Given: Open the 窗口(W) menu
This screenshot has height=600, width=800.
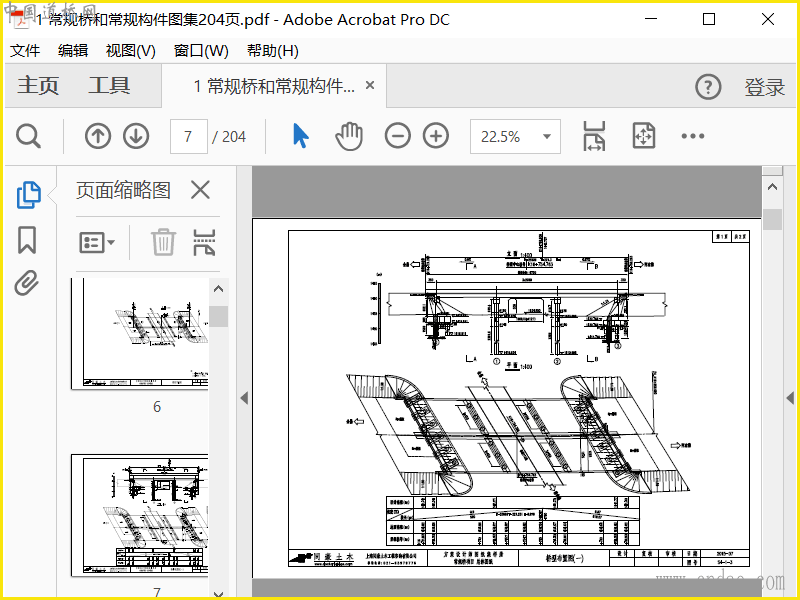Looking at the screenshot, I should click(201, 51).
